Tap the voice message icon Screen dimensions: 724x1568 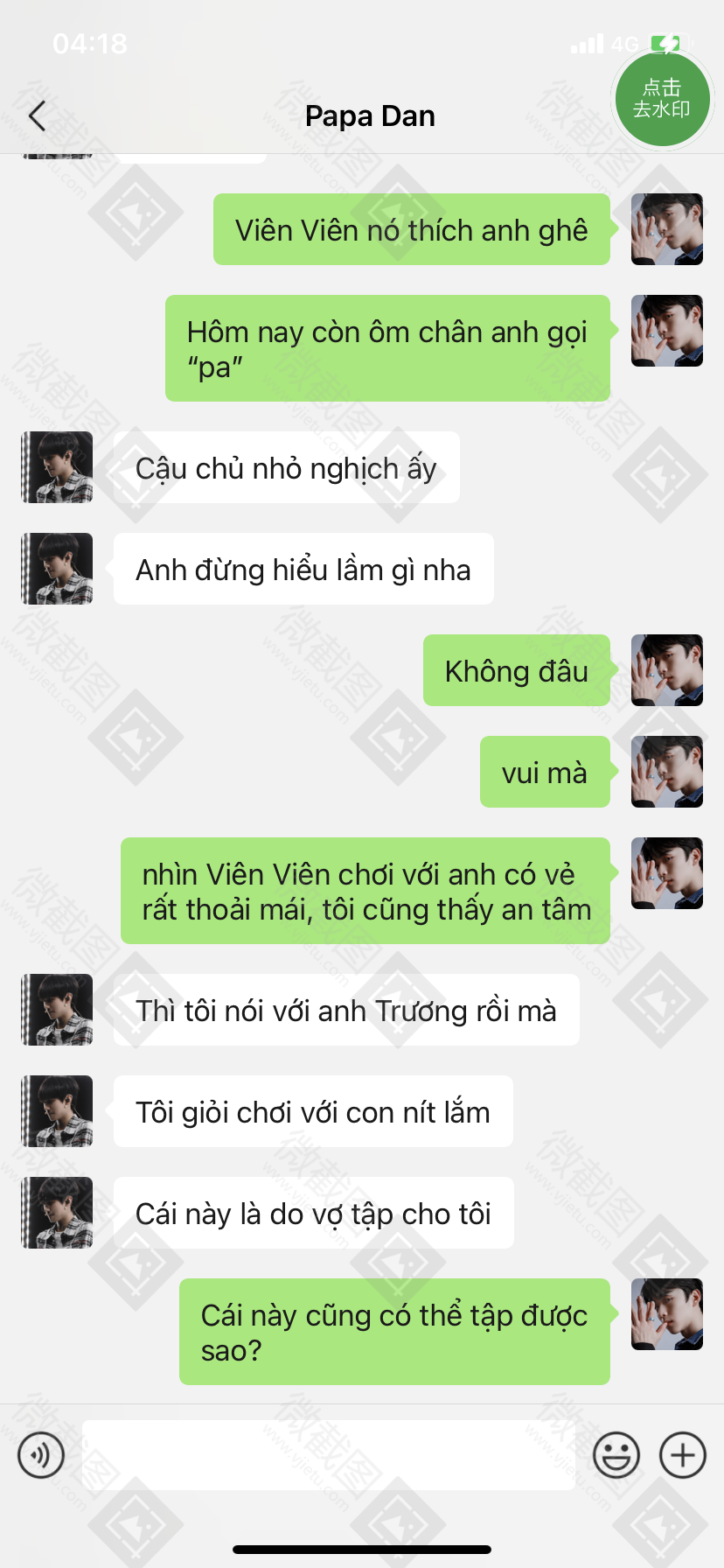point(41,1455)
